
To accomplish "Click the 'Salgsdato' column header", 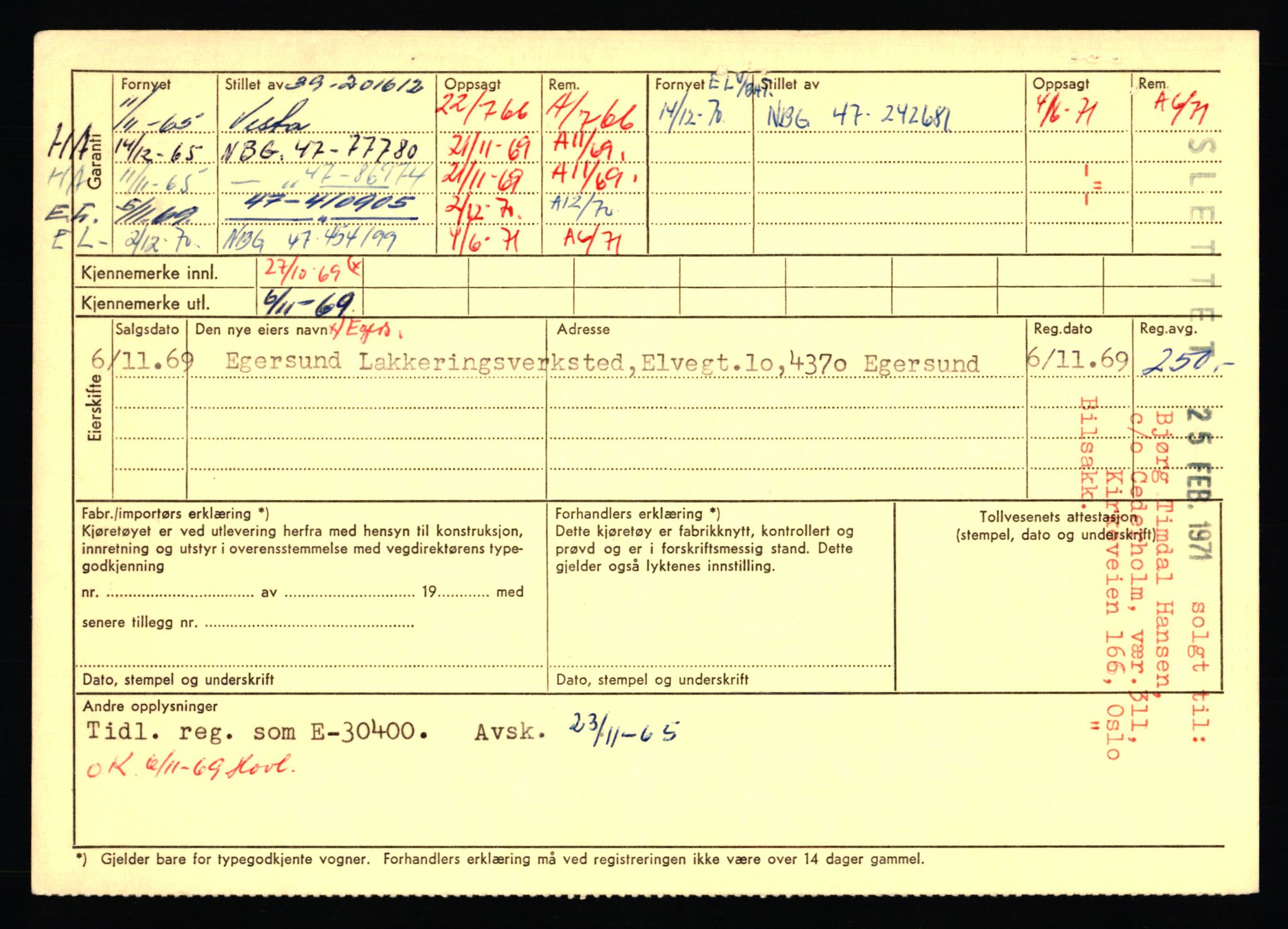I will [147, 329].
